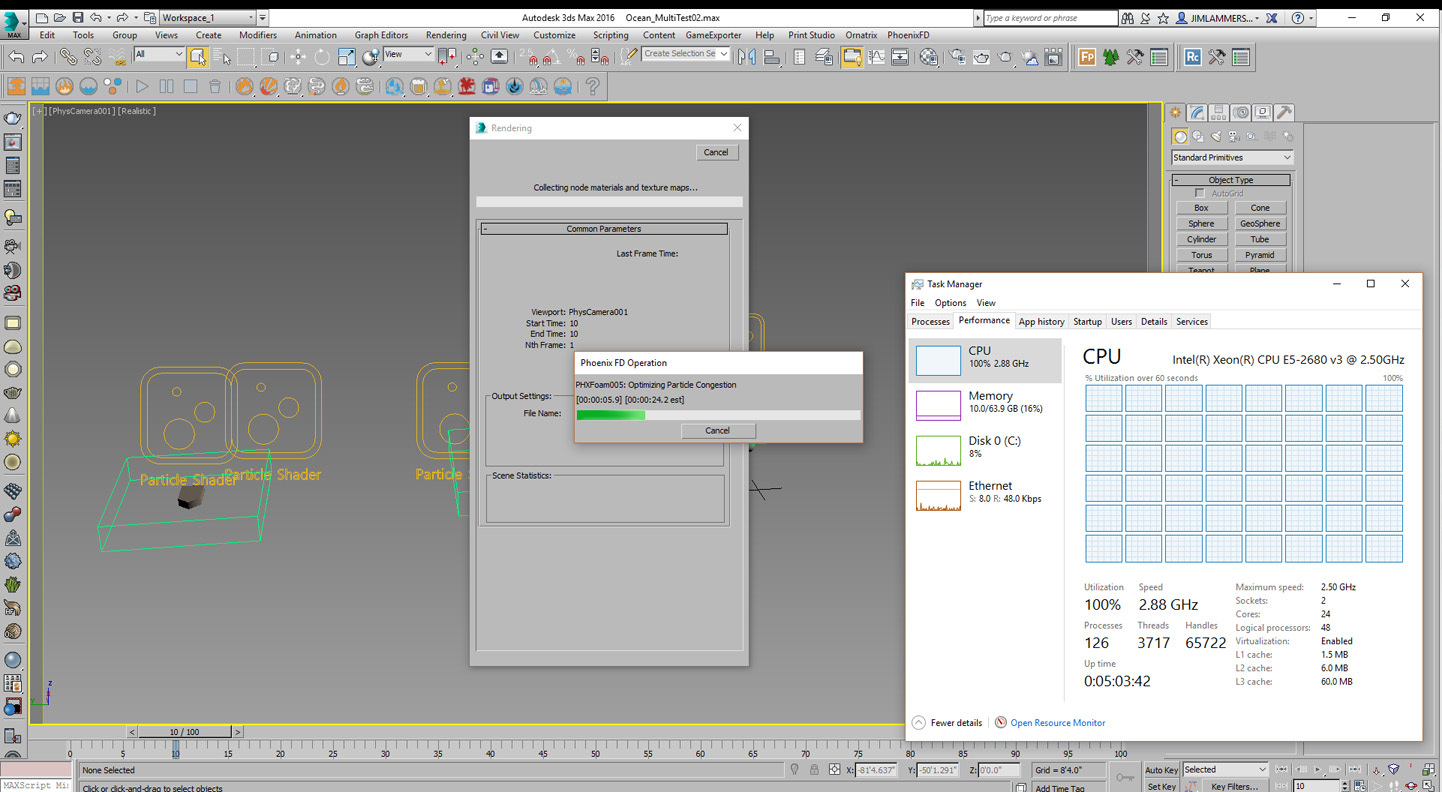Viewport: 1442px width, 792px height.
Task: Open the Display command panel tab
Action: coord(1263,112)
